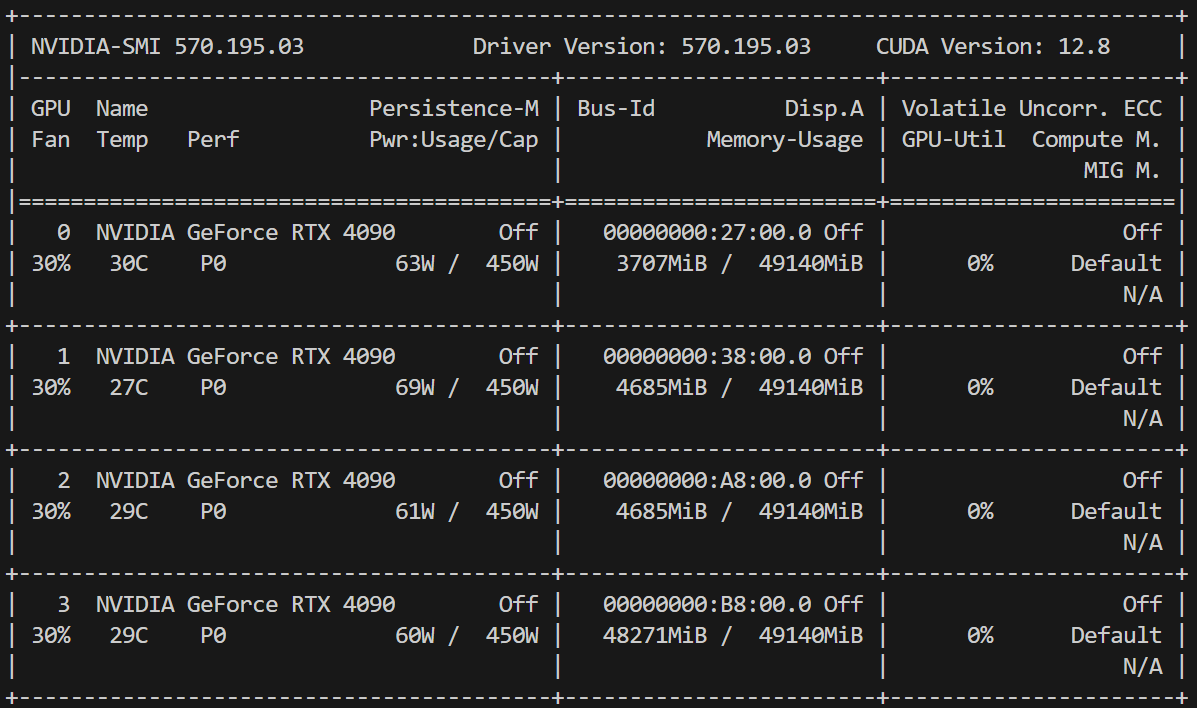Screen dimensions: 1197x708
Task: Click bus id '00000000:27:00.0'
Action: tap(707, 232)
